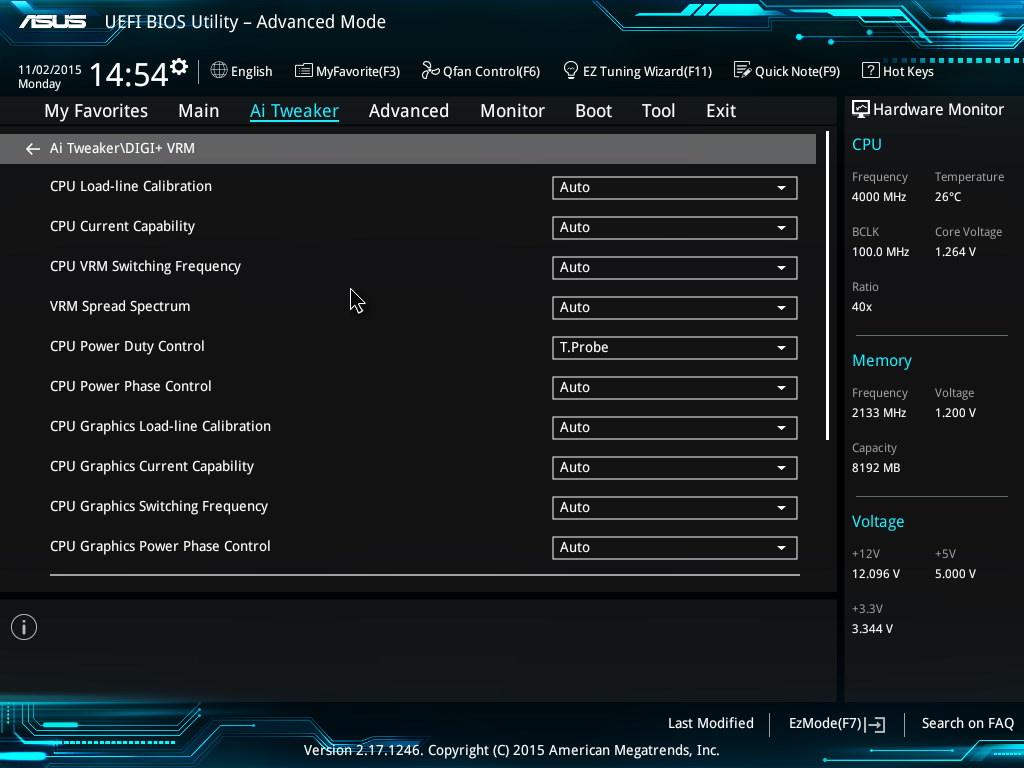The image size is (1024, 768).
Task: Open MyFavorite(F3) from the top toolbar
Action: 347,71
